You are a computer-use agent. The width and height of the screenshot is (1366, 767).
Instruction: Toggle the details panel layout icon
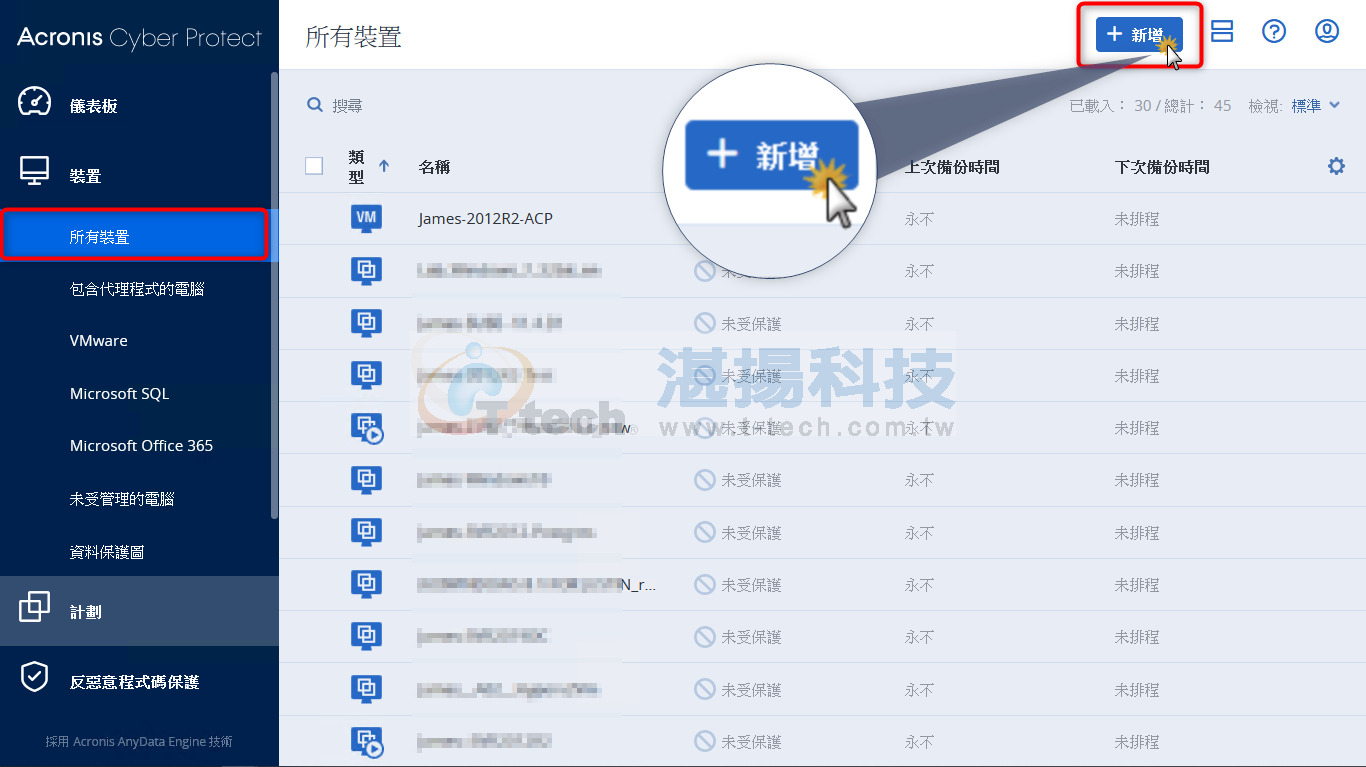[1221, 32]
